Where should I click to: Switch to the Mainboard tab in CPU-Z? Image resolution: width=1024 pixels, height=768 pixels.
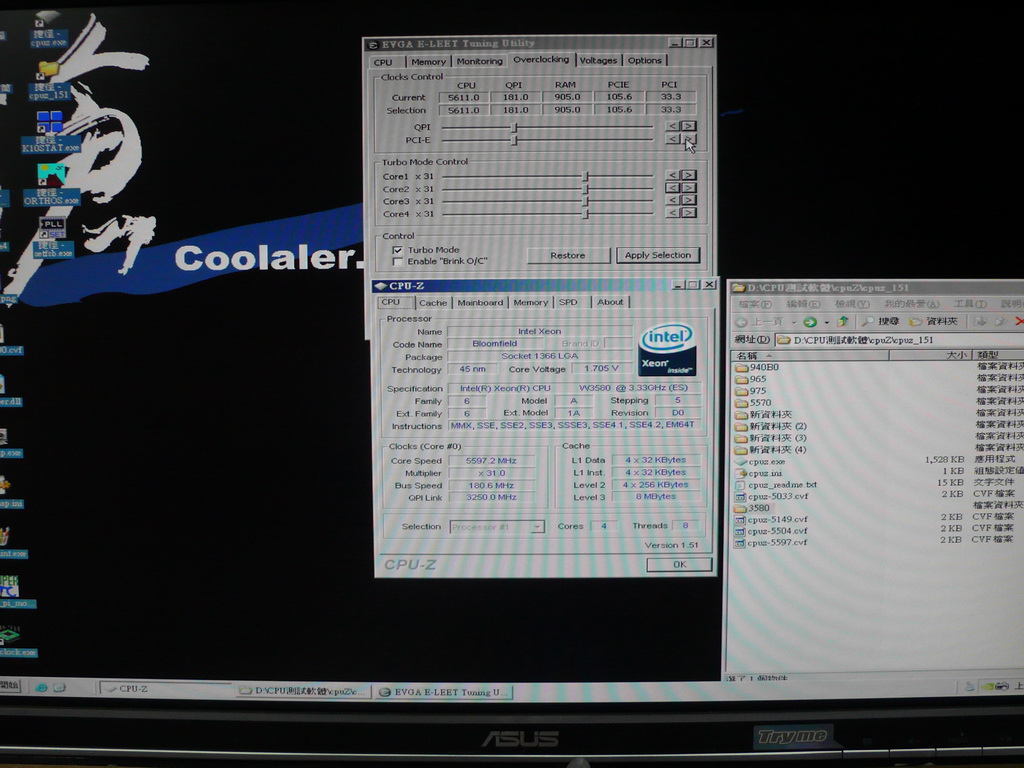[x=480, y=303]
